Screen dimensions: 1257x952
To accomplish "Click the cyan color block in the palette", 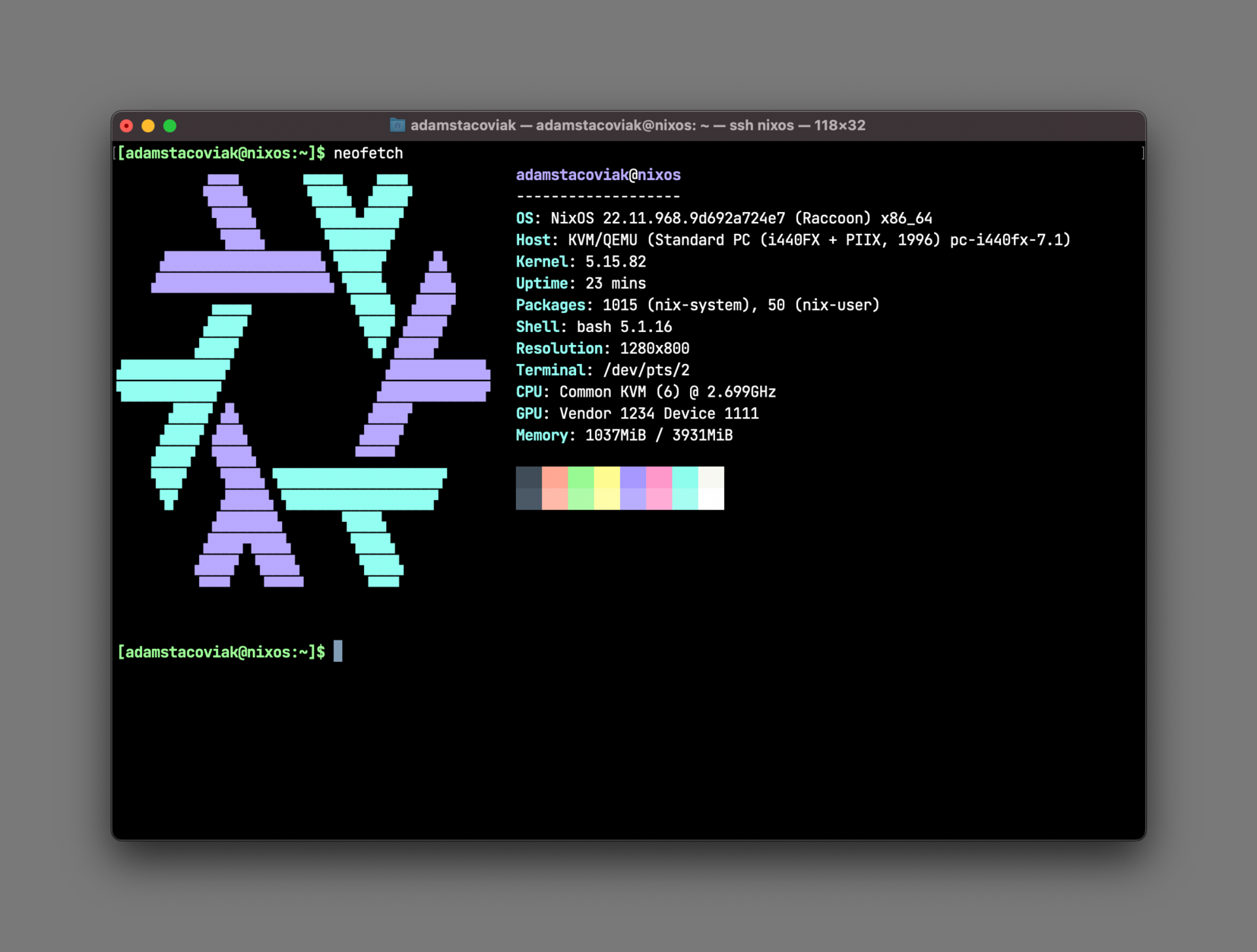I will (685, 489).
